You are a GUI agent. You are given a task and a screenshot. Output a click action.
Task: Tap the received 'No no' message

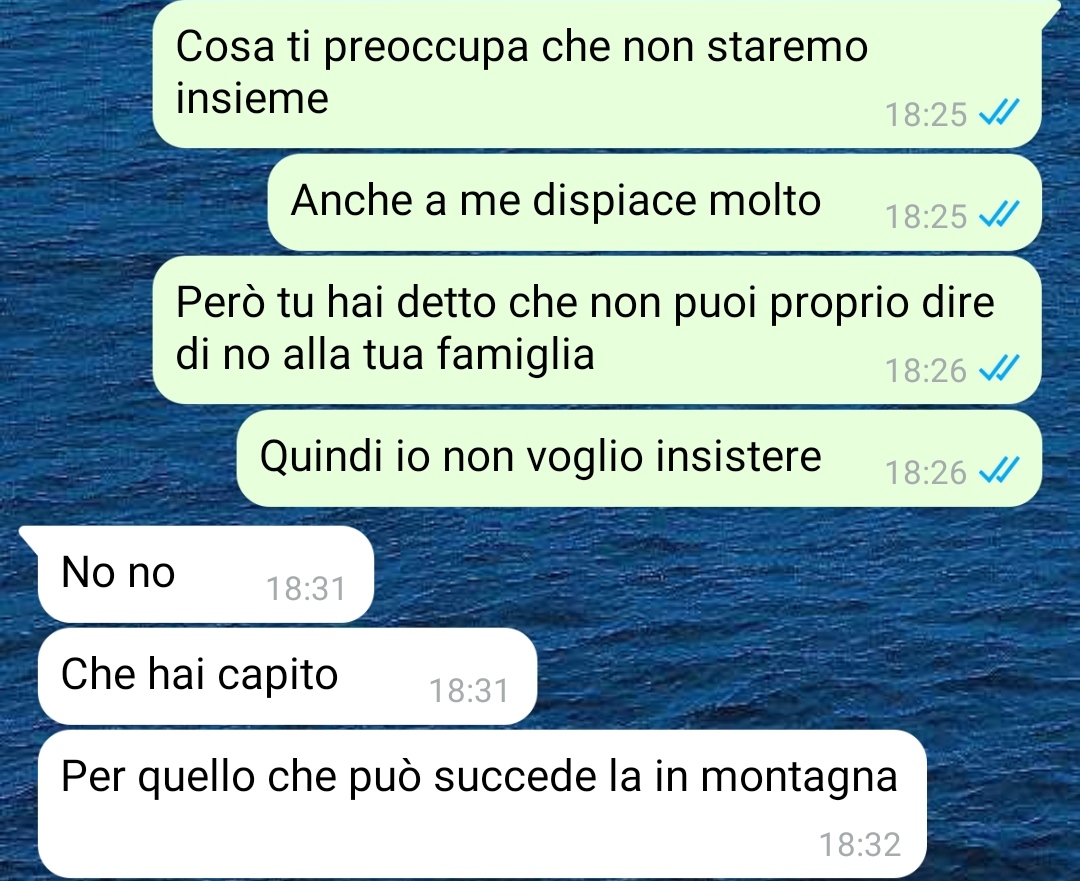pyautogui.click(x=206, y=574)
